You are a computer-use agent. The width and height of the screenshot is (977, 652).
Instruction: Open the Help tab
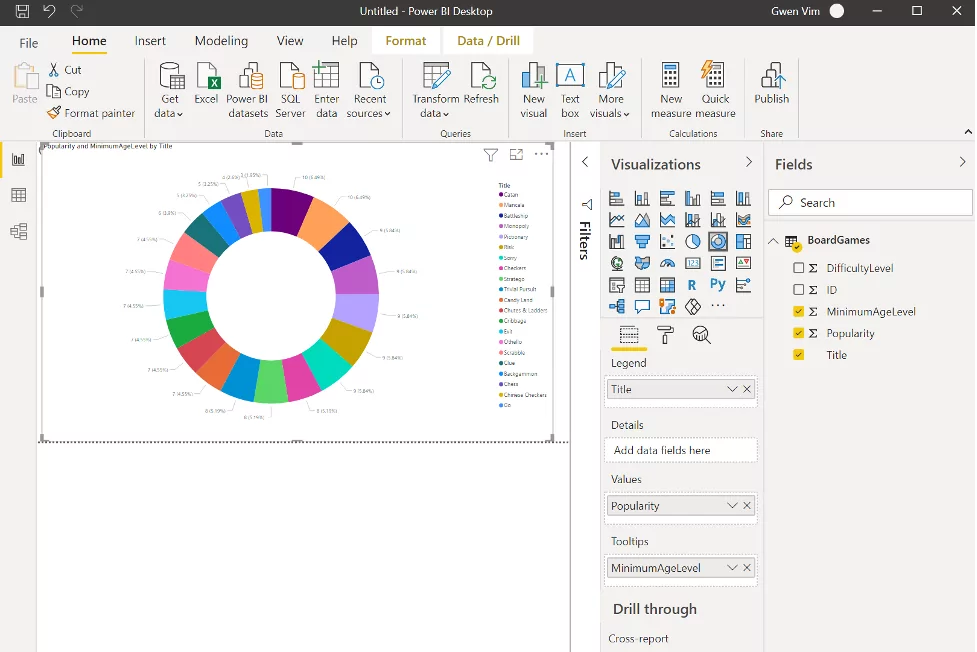(345, 41)
